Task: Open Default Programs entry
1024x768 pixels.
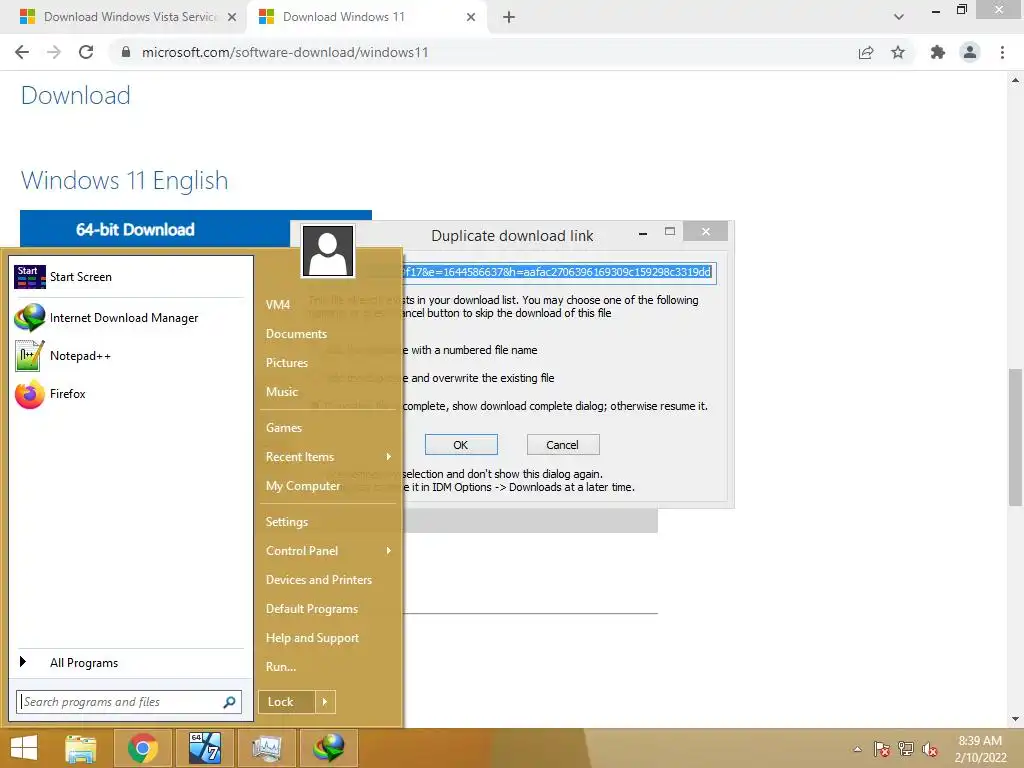Action: [x=312, y=609]
